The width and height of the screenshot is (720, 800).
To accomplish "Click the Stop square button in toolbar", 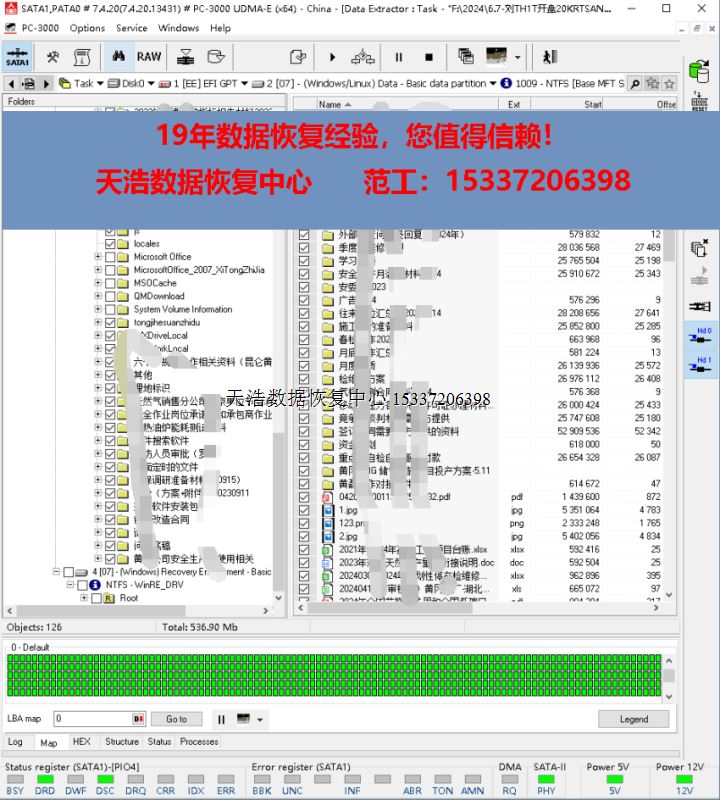I will (x=429, y=57).
